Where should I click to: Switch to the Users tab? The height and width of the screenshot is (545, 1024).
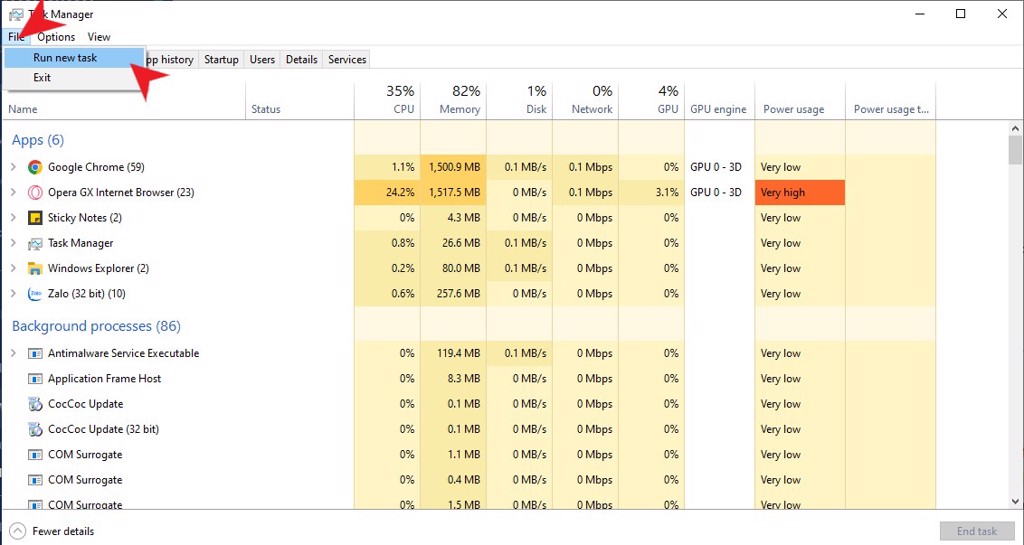pos(262,59)
